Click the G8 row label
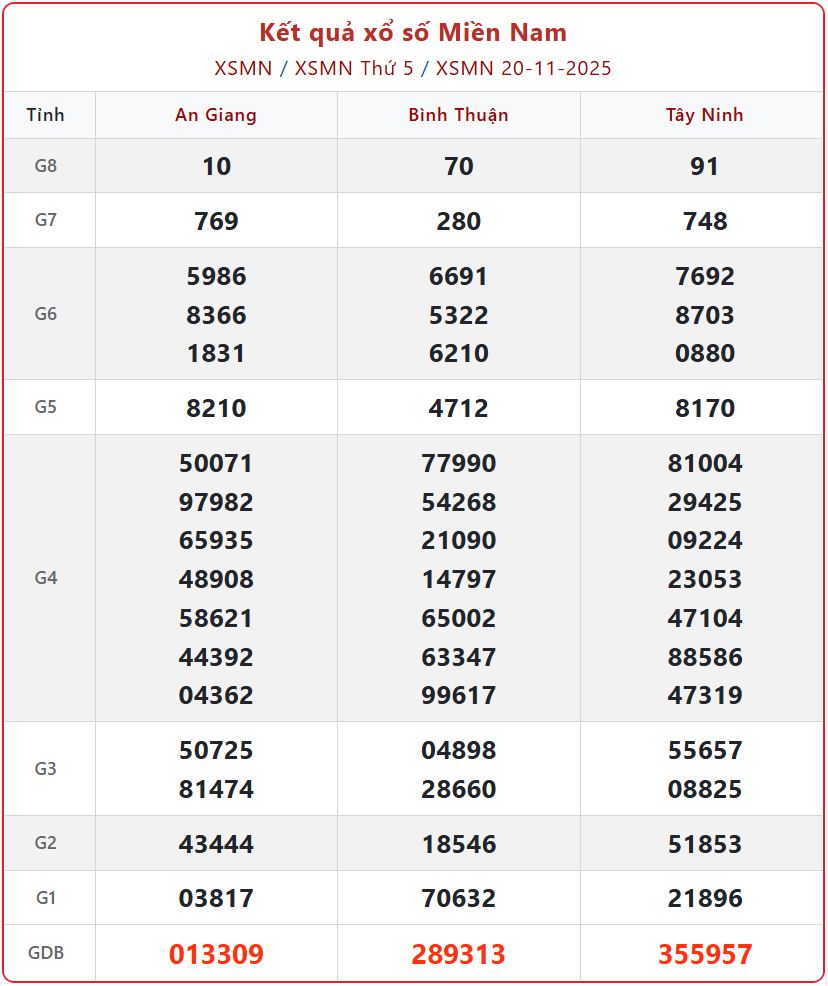 point(46,166)
